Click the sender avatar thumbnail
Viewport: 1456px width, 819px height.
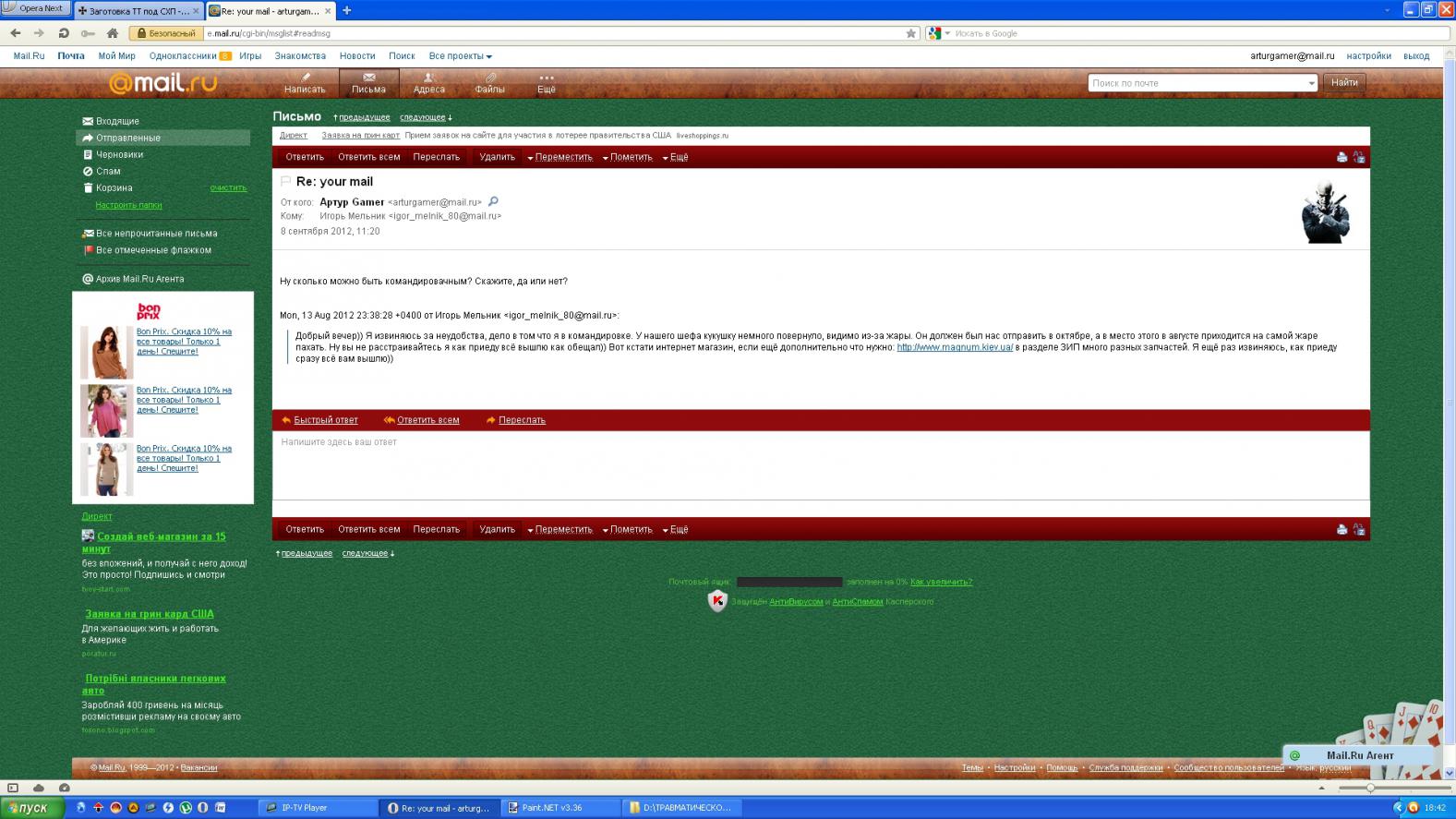coord(1325,211)
